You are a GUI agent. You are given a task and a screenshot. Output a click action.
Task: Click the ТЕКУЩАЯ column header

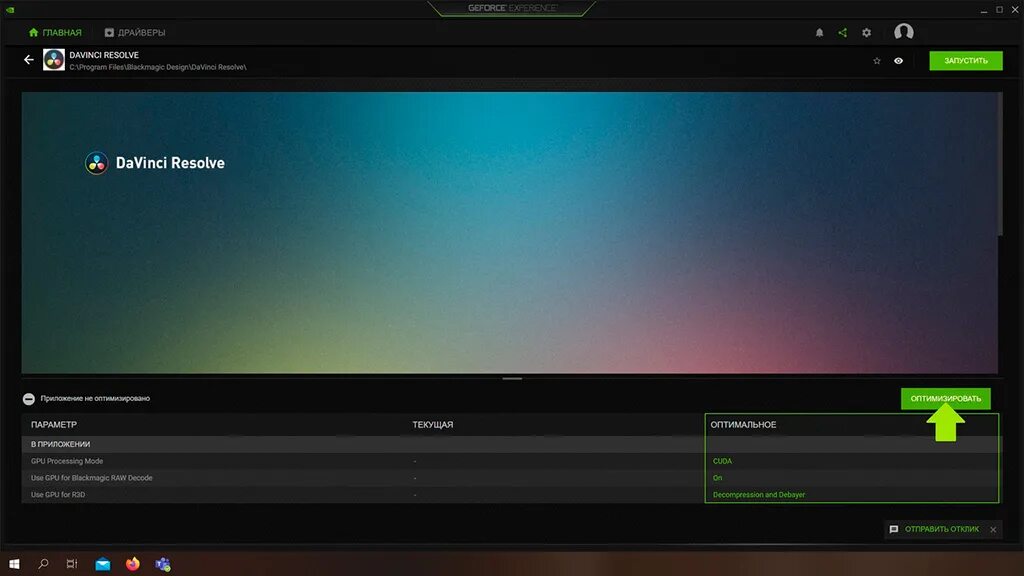coord(432,424)
